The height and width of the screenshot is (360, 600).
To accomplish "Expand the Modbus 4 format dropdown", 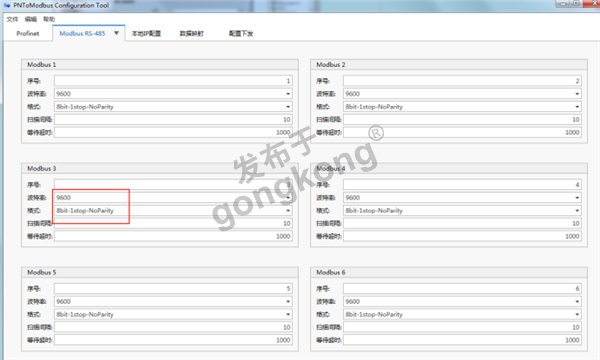I will click(x=462, y=210).
